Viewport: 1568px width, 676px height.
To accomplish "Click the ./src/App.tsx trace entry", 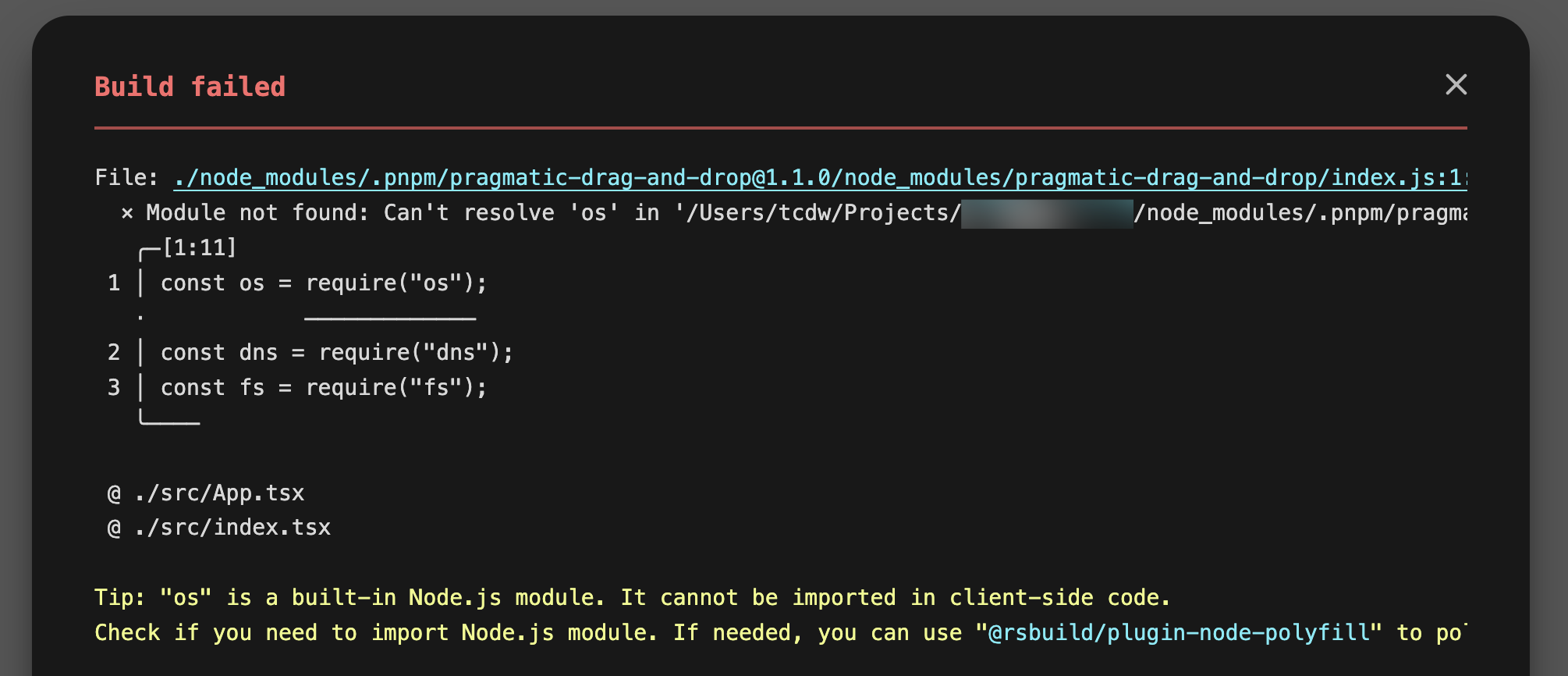I will click(x=218, y=493).
